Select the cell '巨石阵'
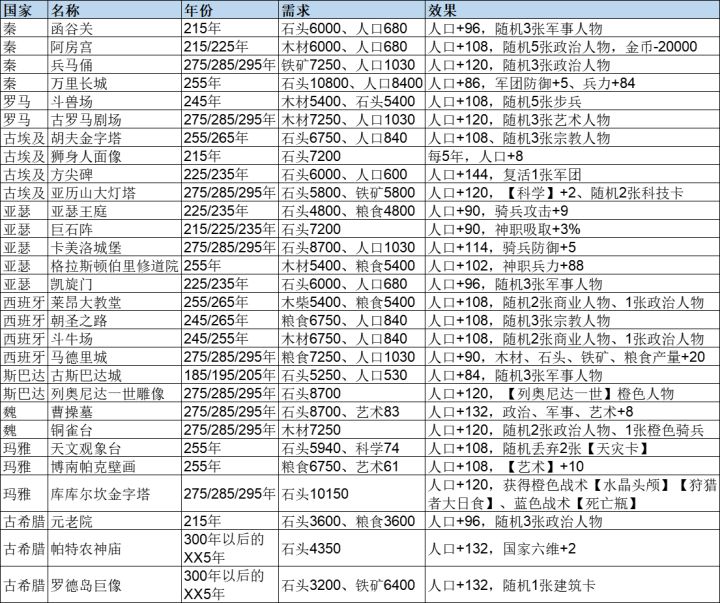 tap(114, 229)
